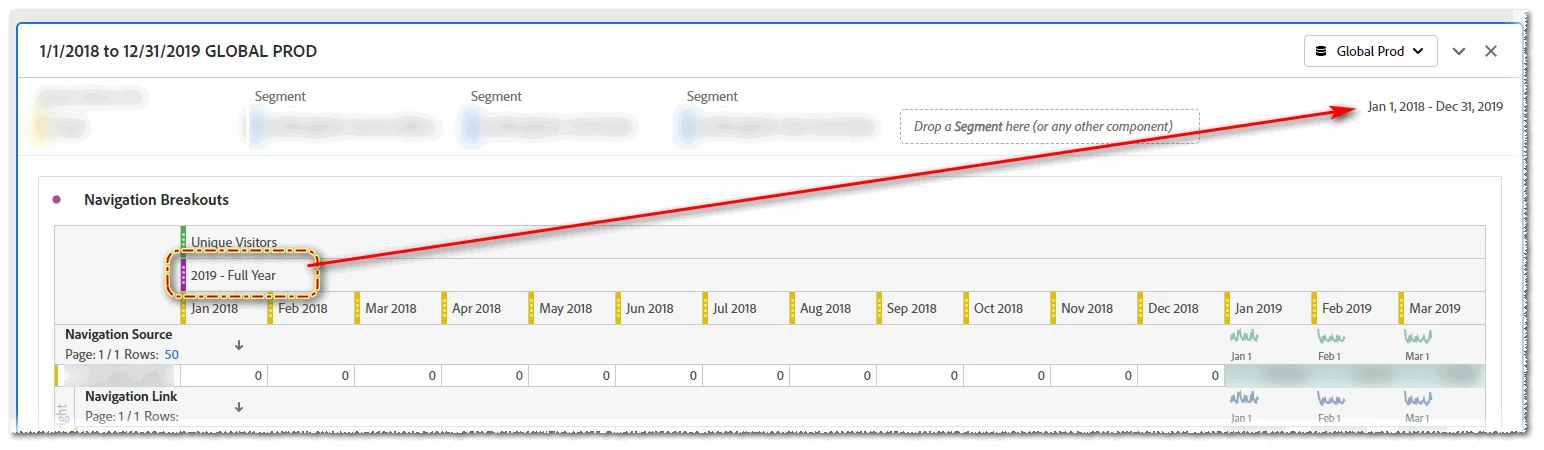Click Feb 2019 sparkline in Navigation Source row
The width and height of the screenshot is (1544, 450).
(1331, 337)
